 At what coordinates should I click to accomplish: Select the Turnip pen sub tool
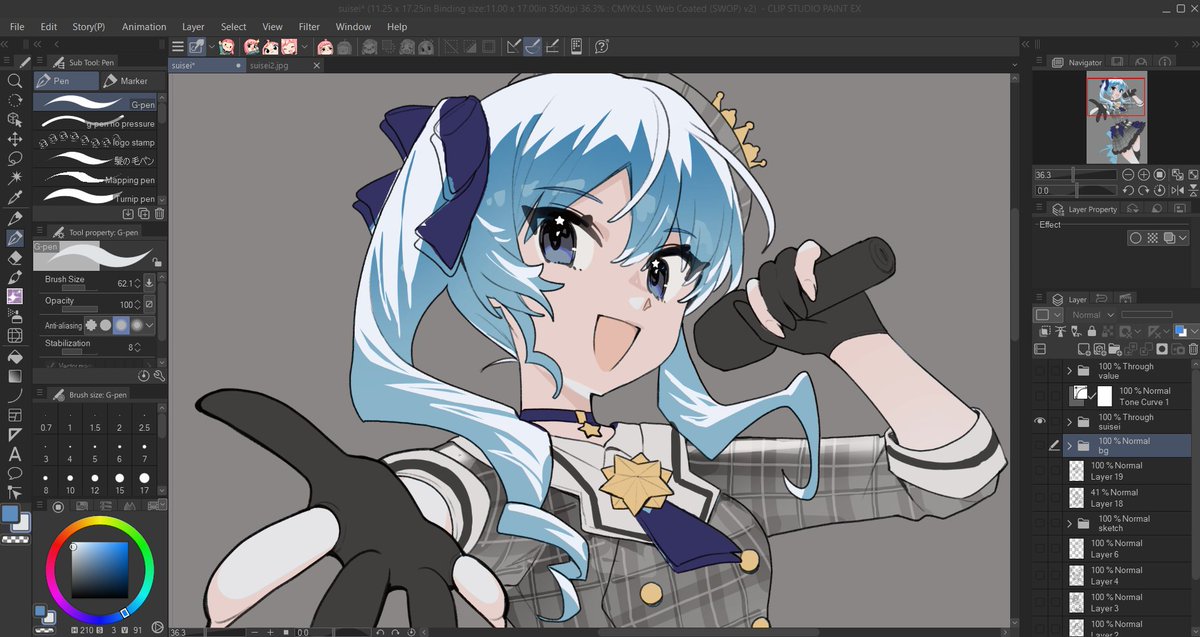97,199
